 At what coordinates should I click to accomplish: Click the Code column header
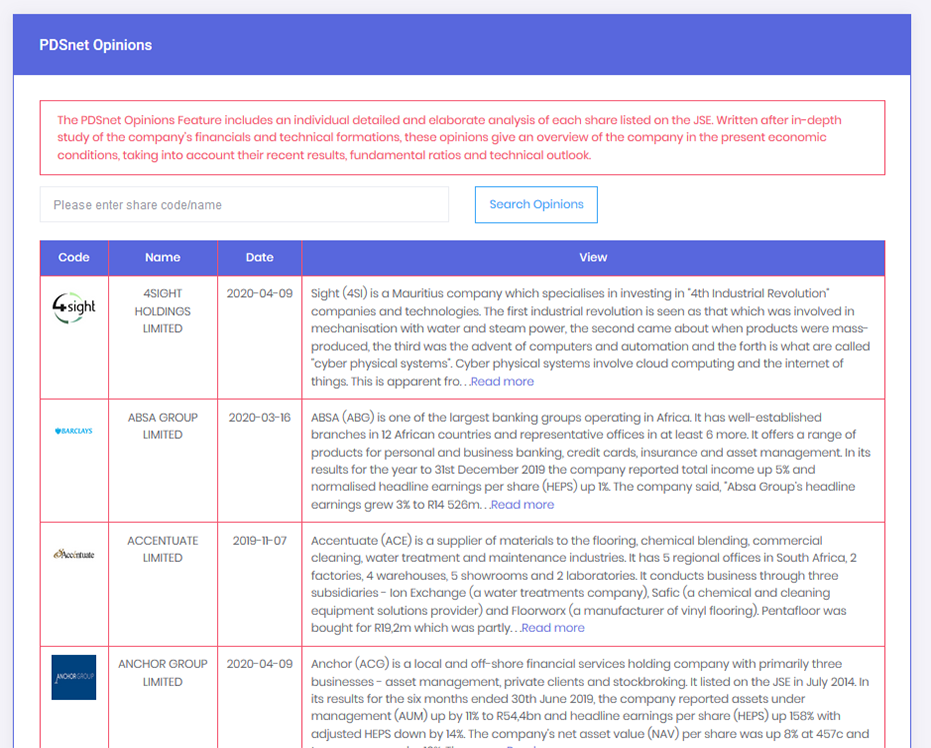74,258
